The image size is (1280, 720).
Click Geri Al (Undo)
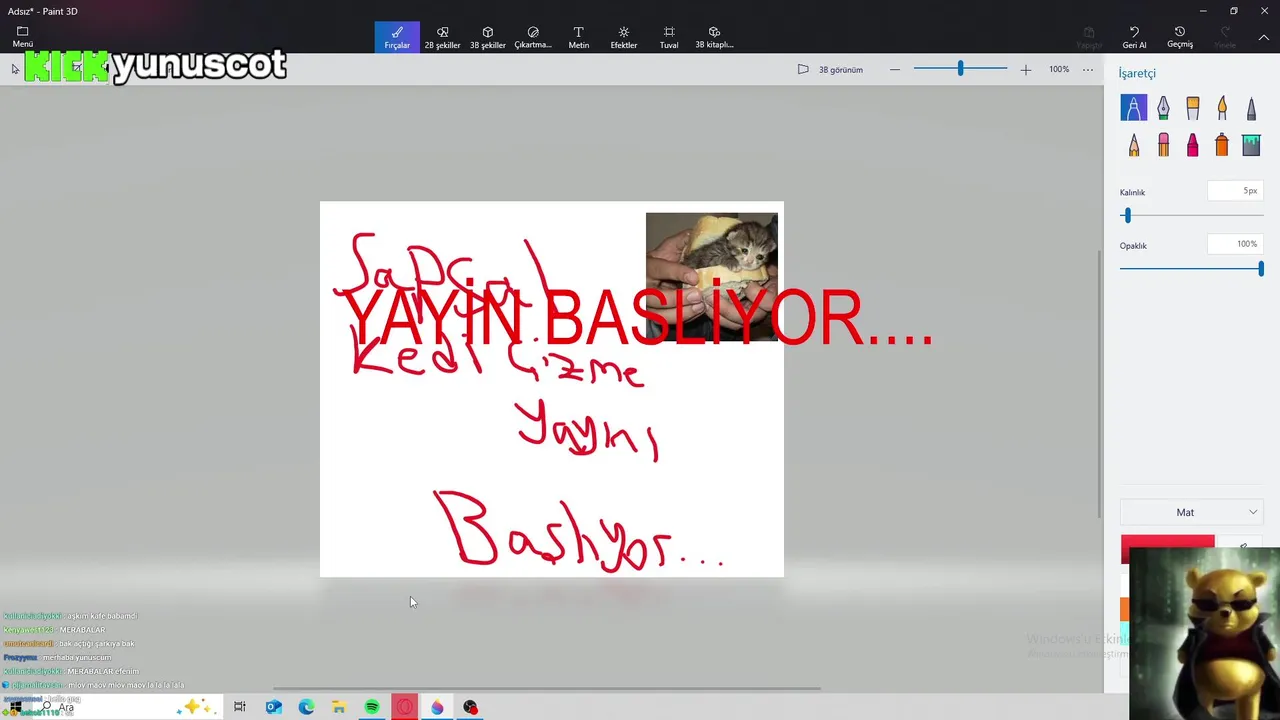click(1134, 37)
